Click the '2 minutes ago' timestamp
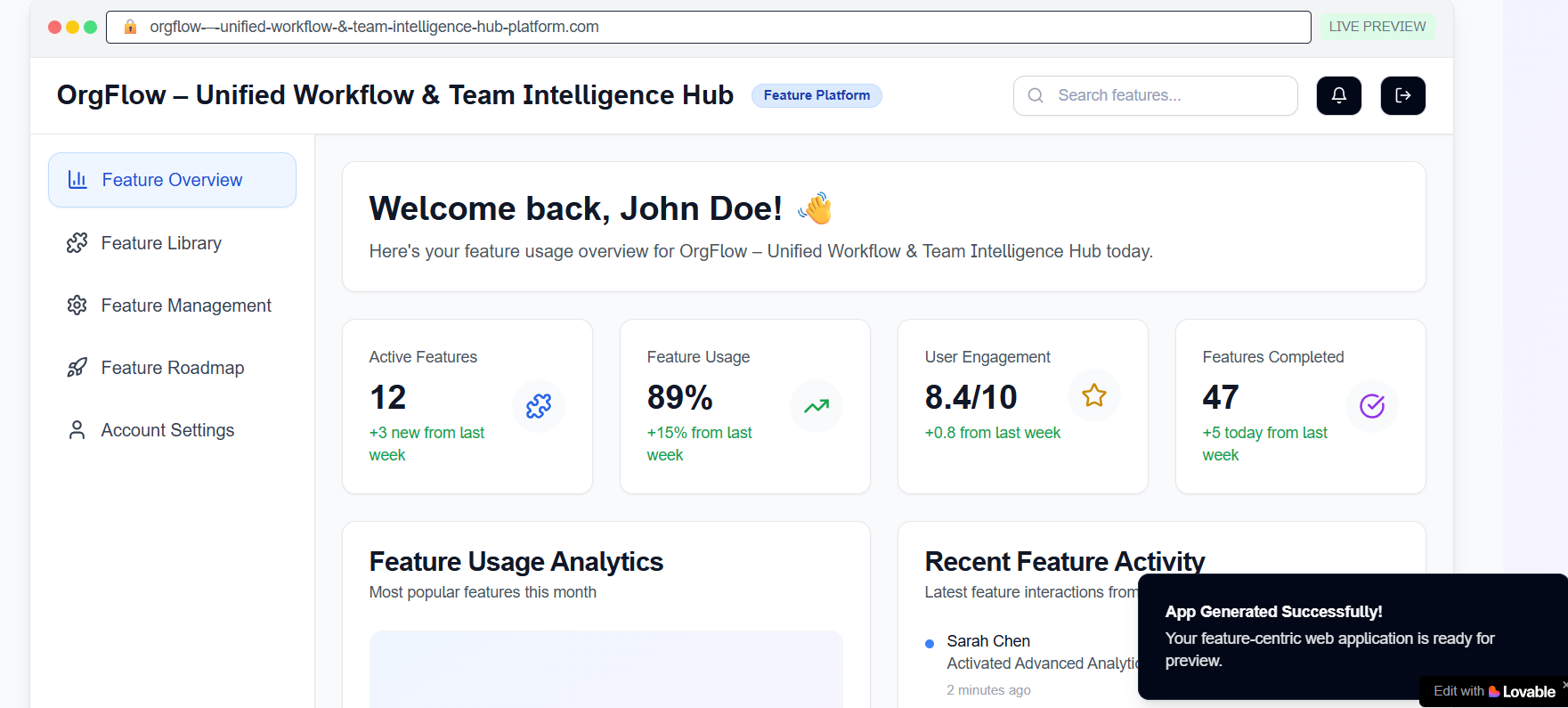 coord(988,690)
